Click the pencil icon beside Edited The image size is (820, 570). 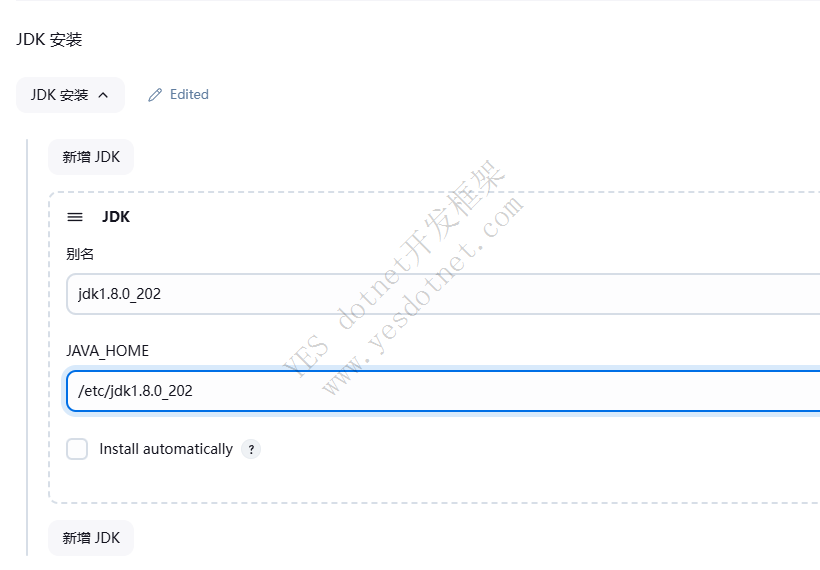[x=155, y=95]
